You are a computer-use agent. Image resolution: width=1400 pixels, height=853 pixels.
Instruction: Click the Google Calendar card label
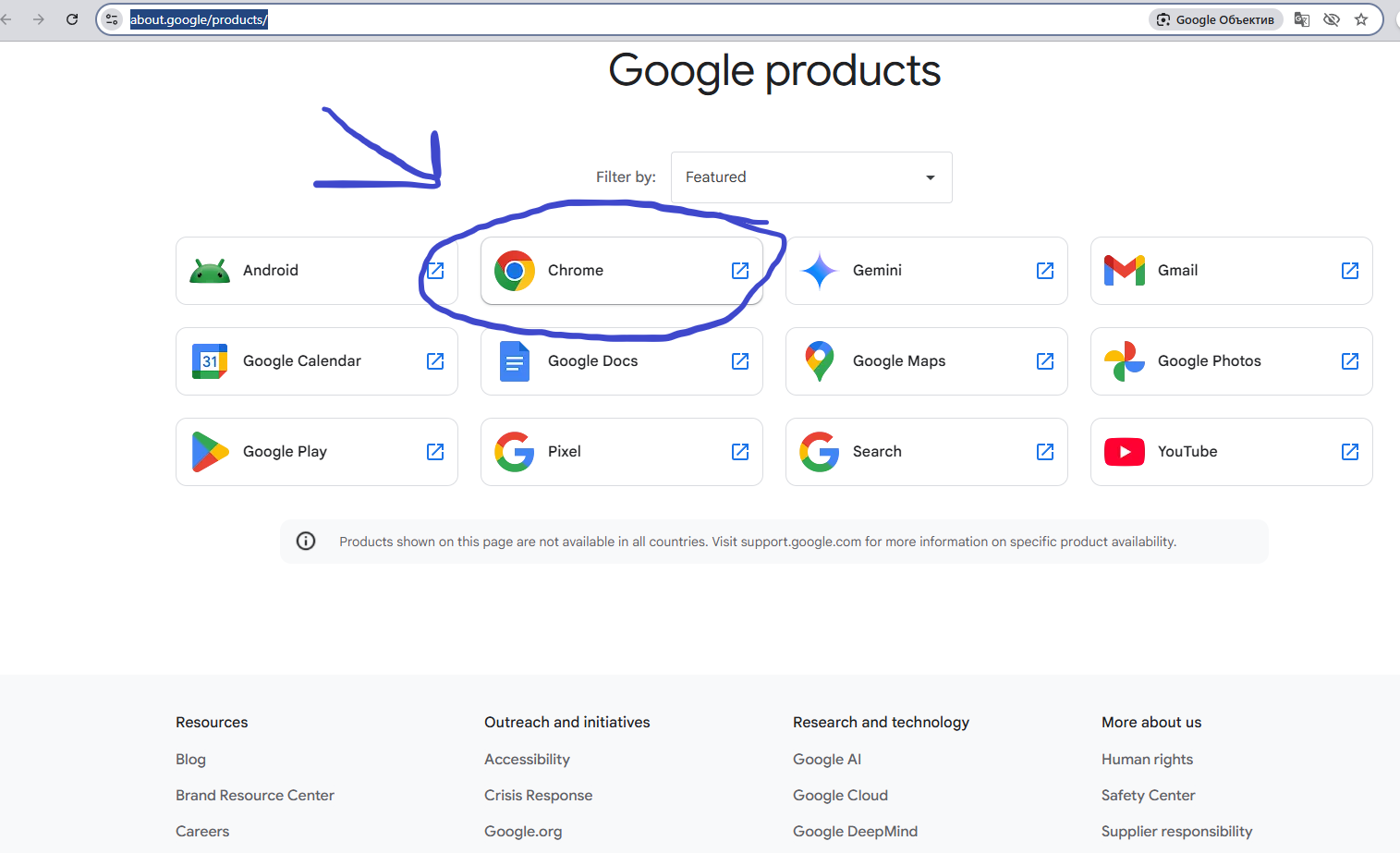302,361
